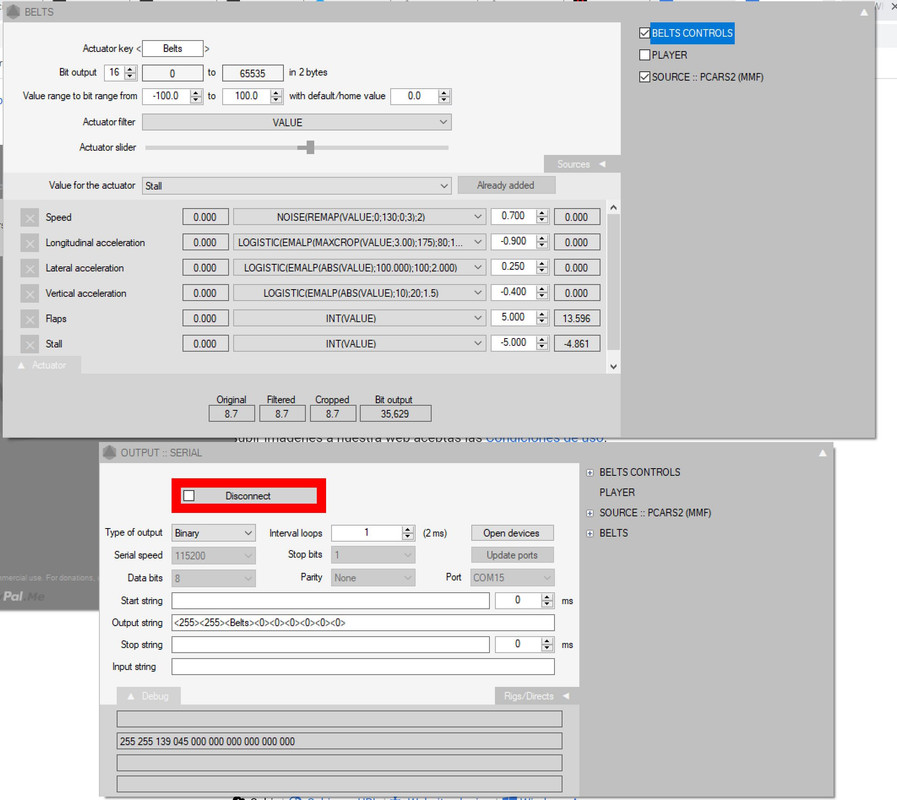Collapse the BELTS window with top-right arrow

(864, 12)
